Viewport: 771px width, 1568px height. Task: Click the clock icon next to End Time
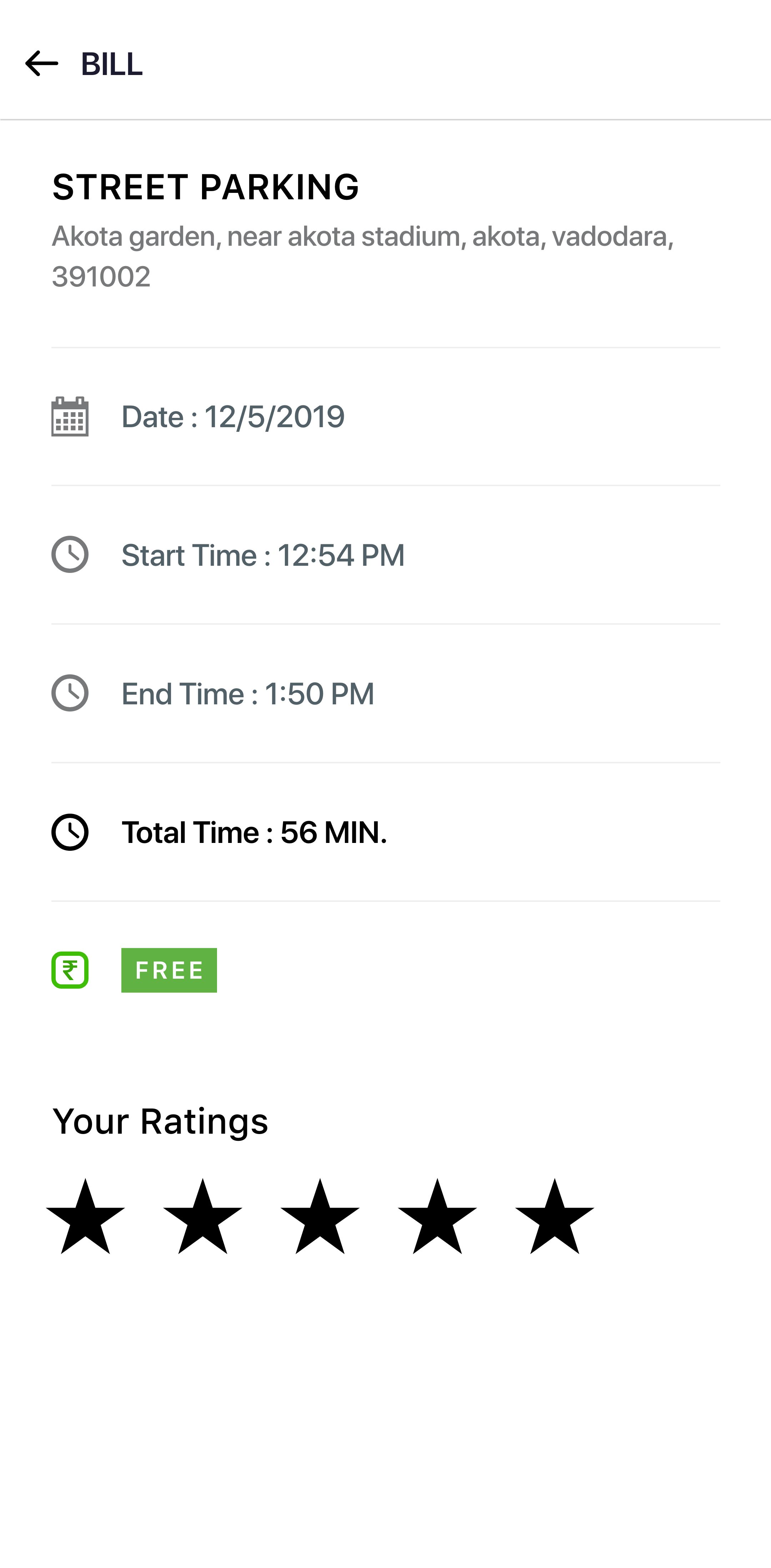(70, 693)
